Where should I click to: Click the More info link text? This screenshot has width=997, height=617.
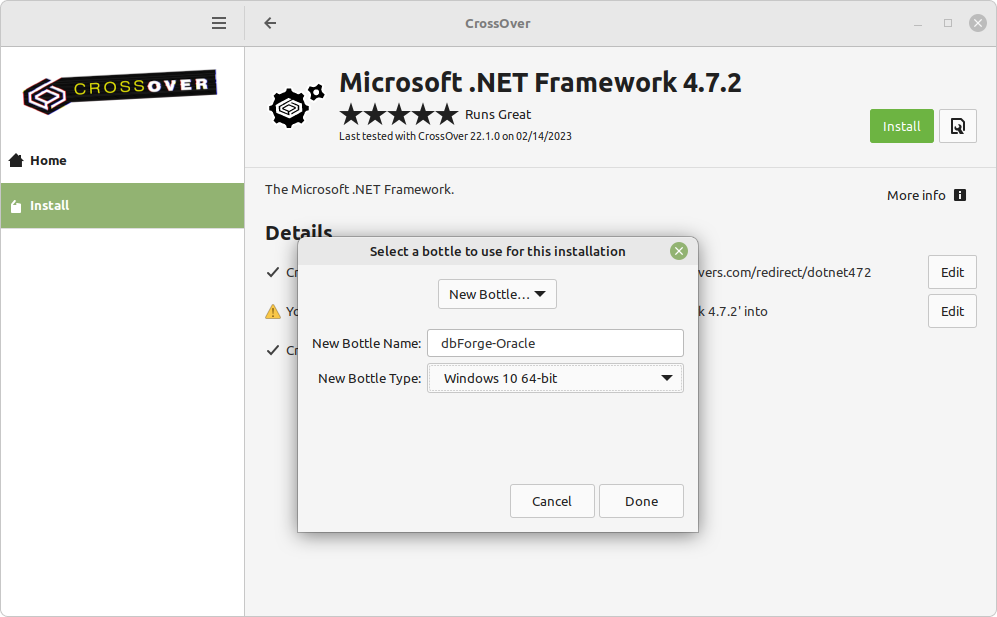916,195
